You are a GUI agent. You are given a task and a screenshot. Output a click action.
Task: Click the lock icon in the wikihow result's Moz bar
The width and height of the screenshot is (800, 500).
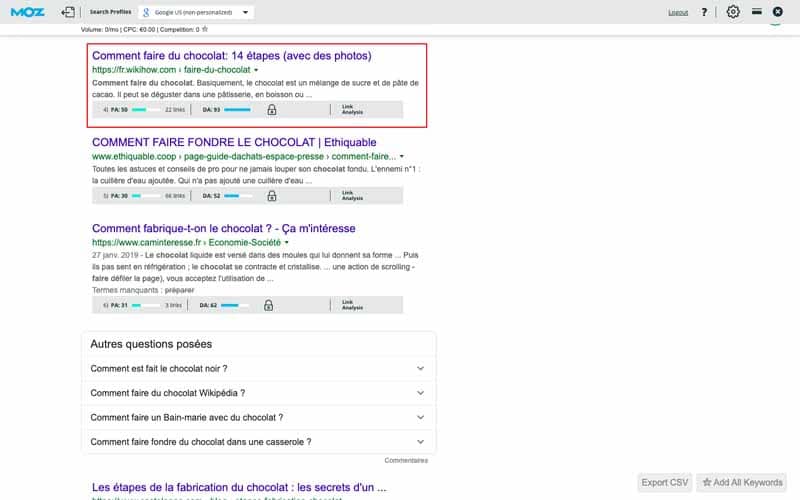[x=272, y=109]
